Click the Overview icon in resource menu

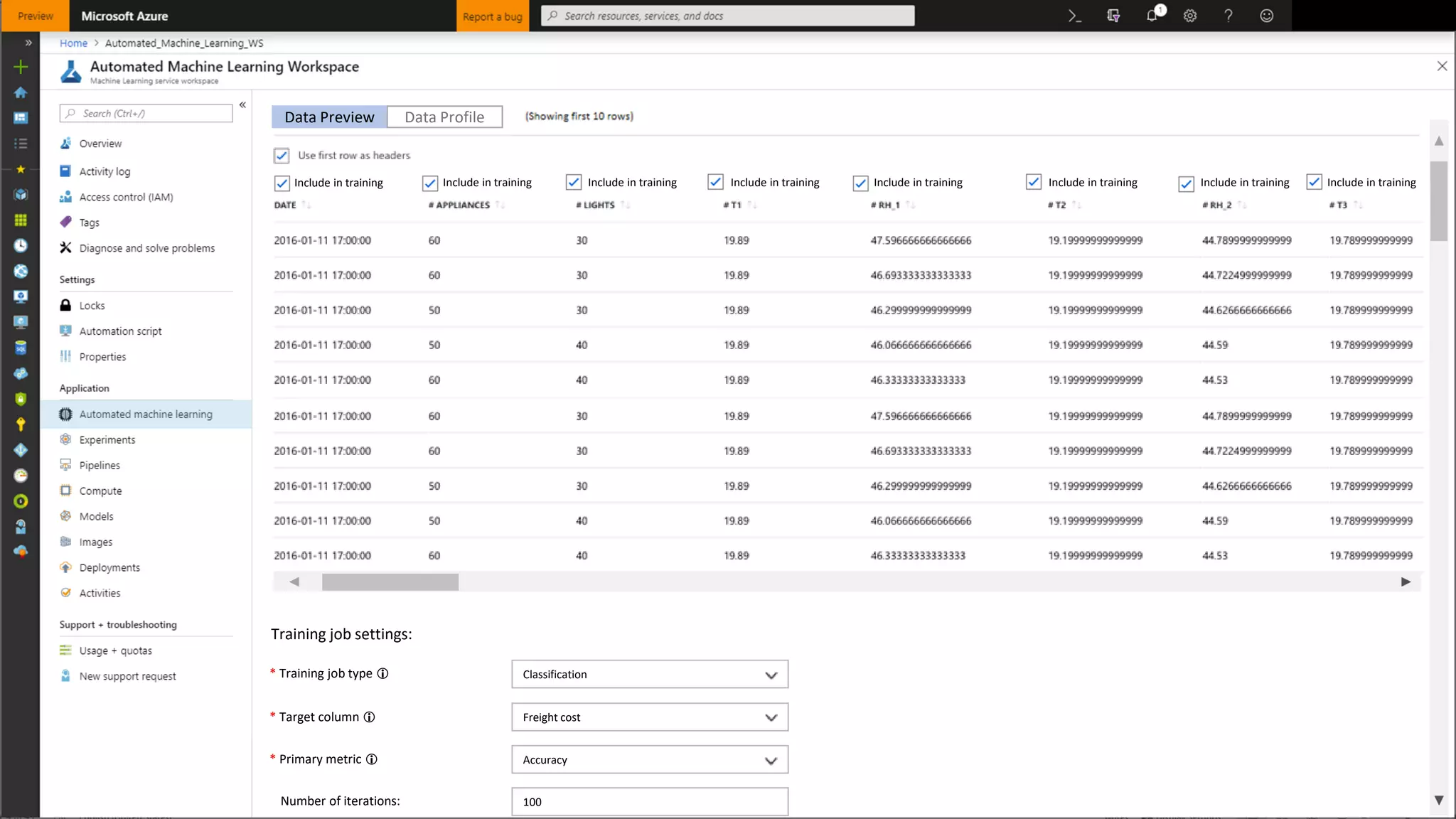coord(65,143)
